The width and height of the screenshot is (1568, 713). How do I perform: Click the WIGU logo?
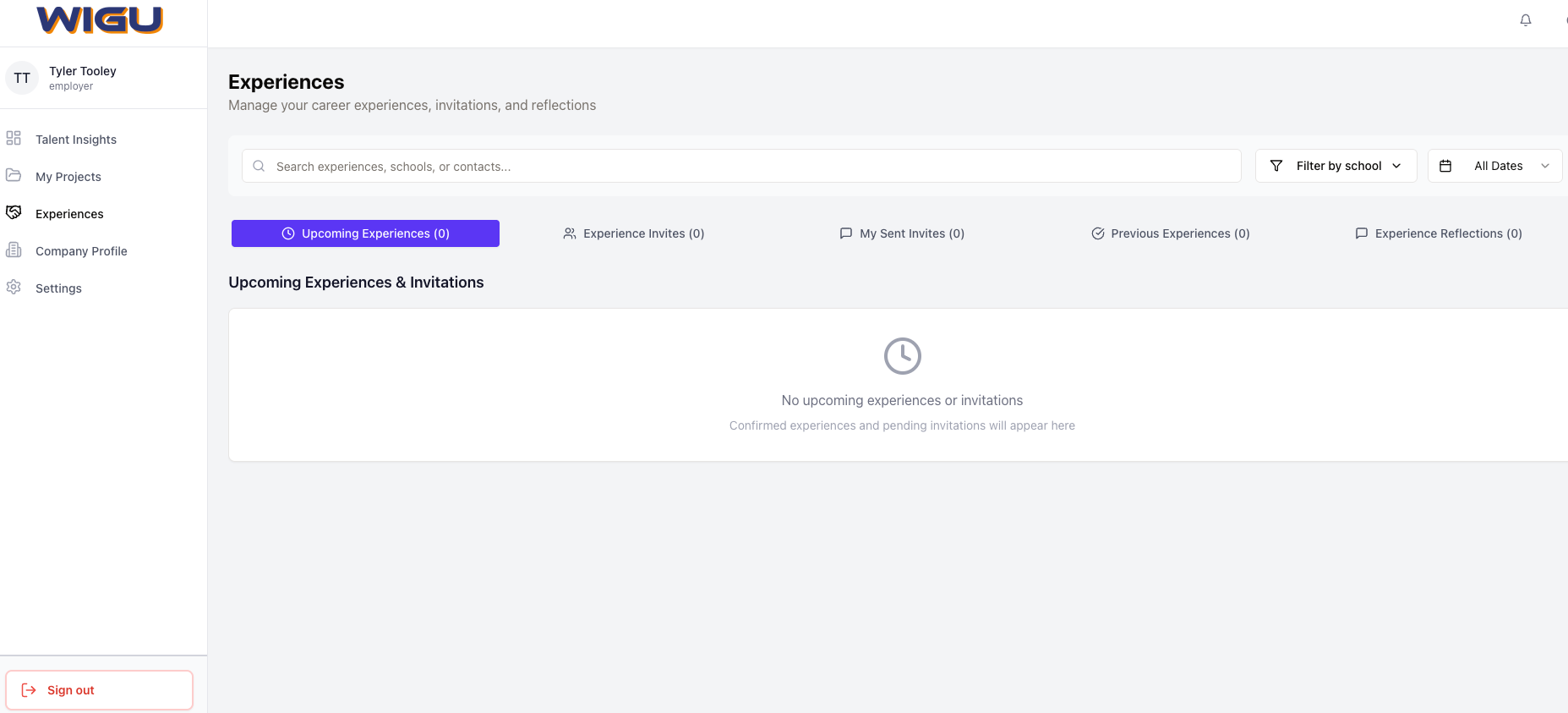[100, 20]
